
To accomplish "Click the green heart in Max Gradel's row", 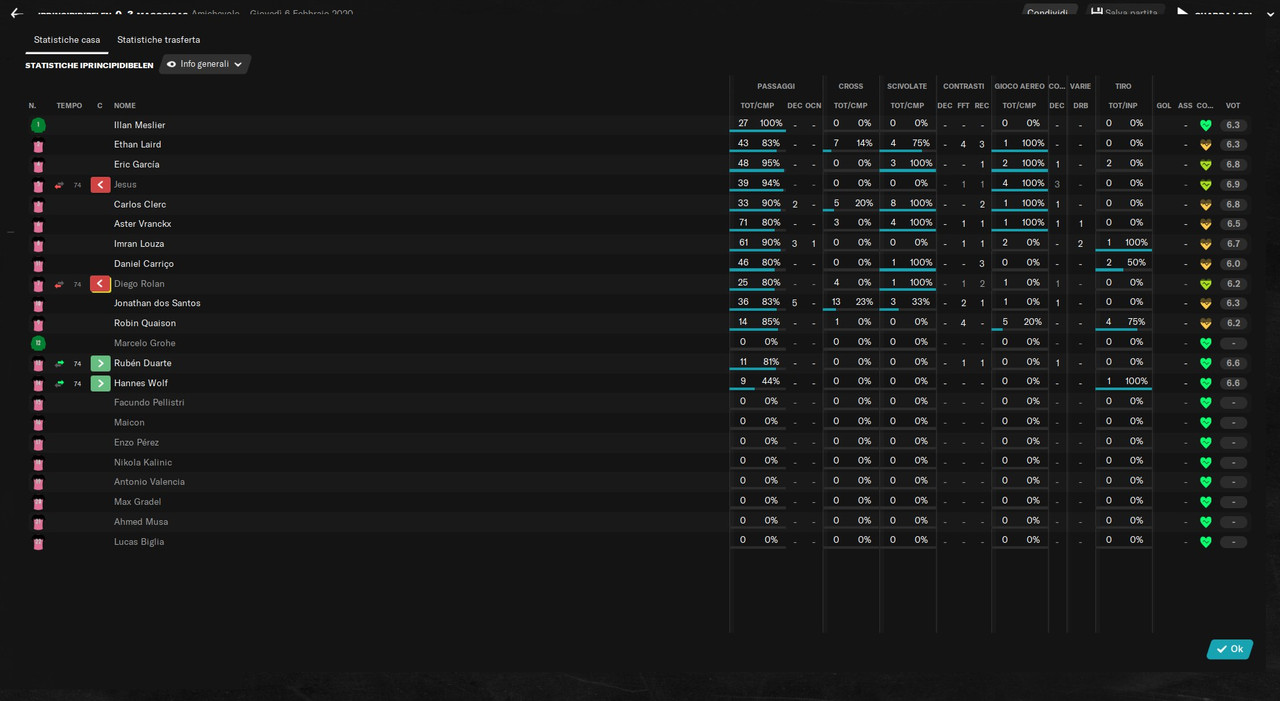I will click(x=1205, y=502).
